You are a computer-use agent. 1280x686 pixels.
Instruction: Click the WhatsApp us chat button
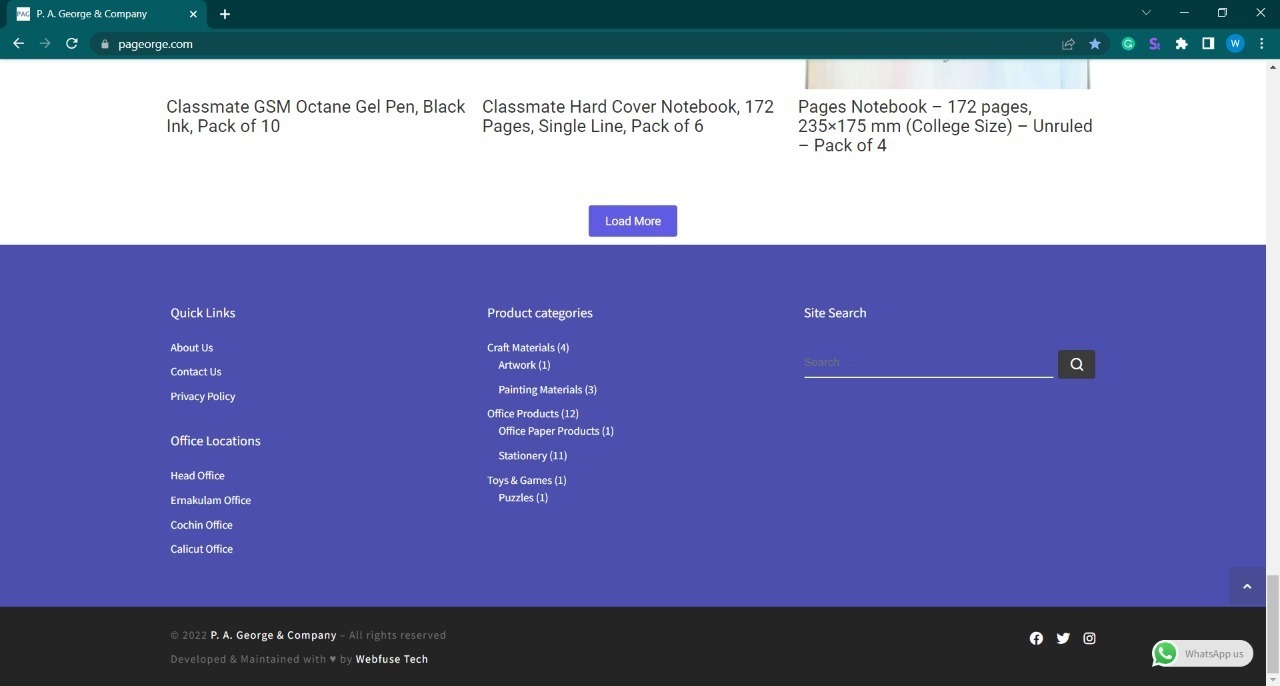(x=1202, y=654)
